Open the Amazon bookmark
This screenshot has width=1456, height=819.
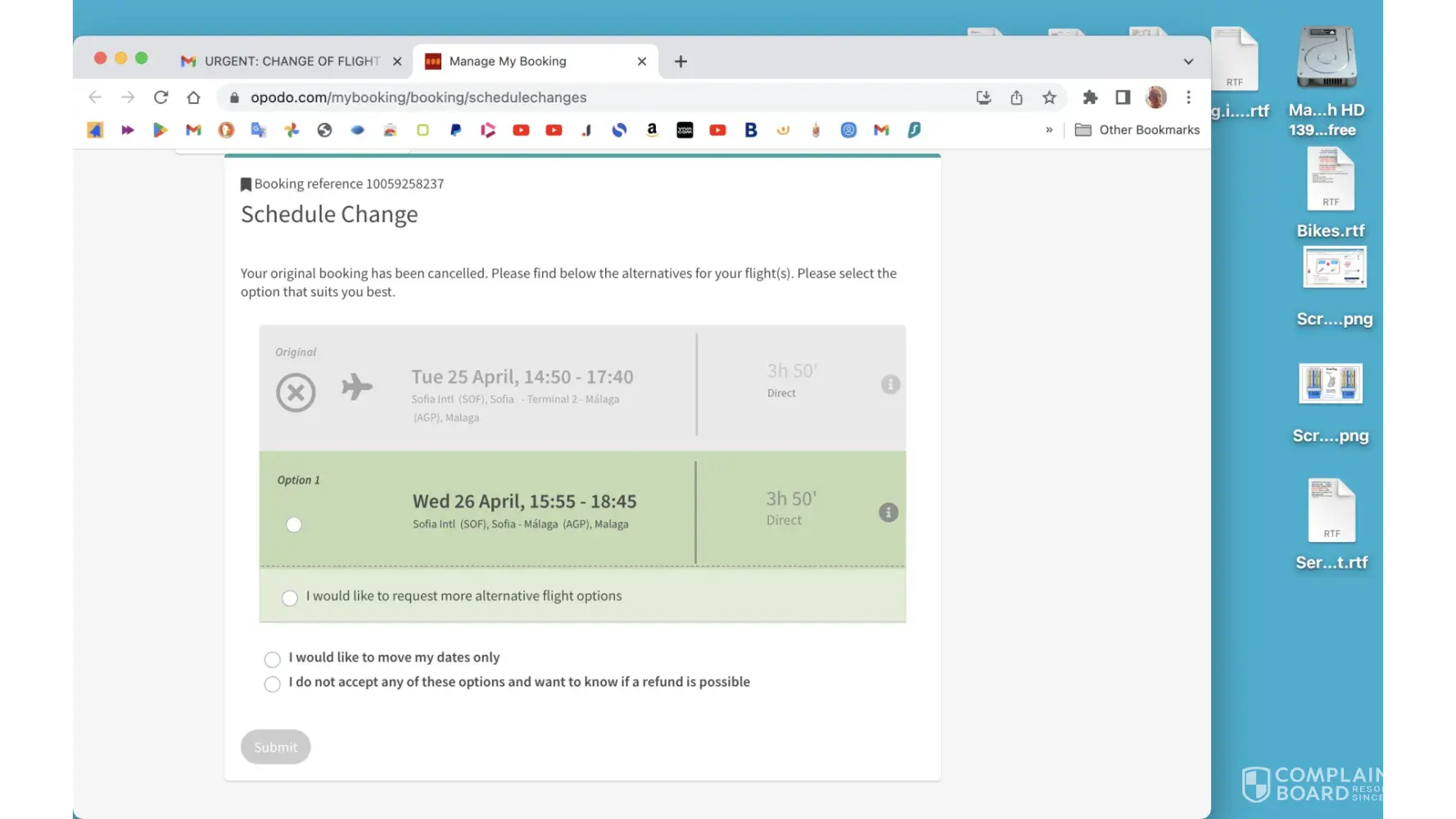pos(652,129)
